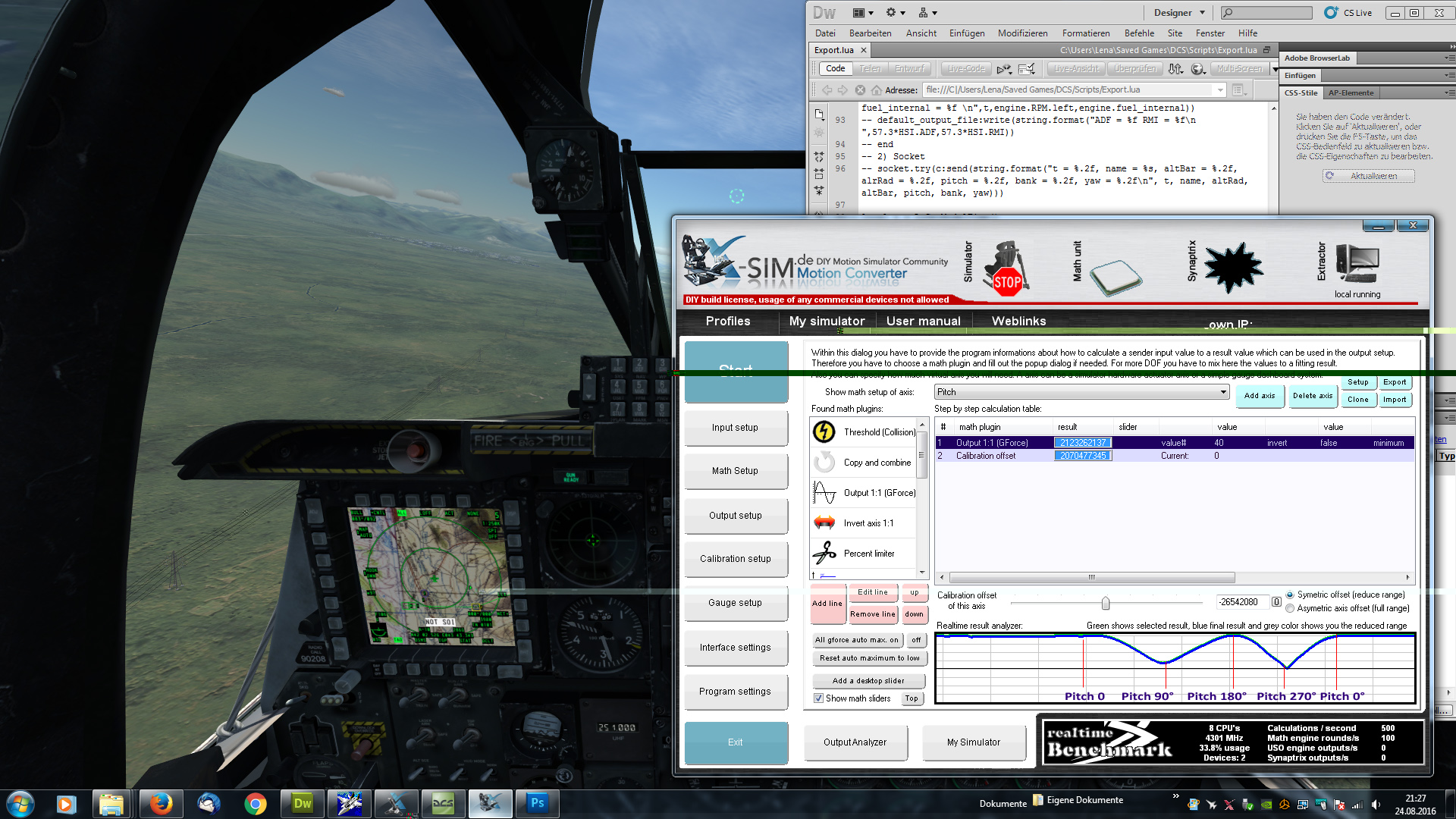Click the Output Analyzer button

(x=855, y=742)
